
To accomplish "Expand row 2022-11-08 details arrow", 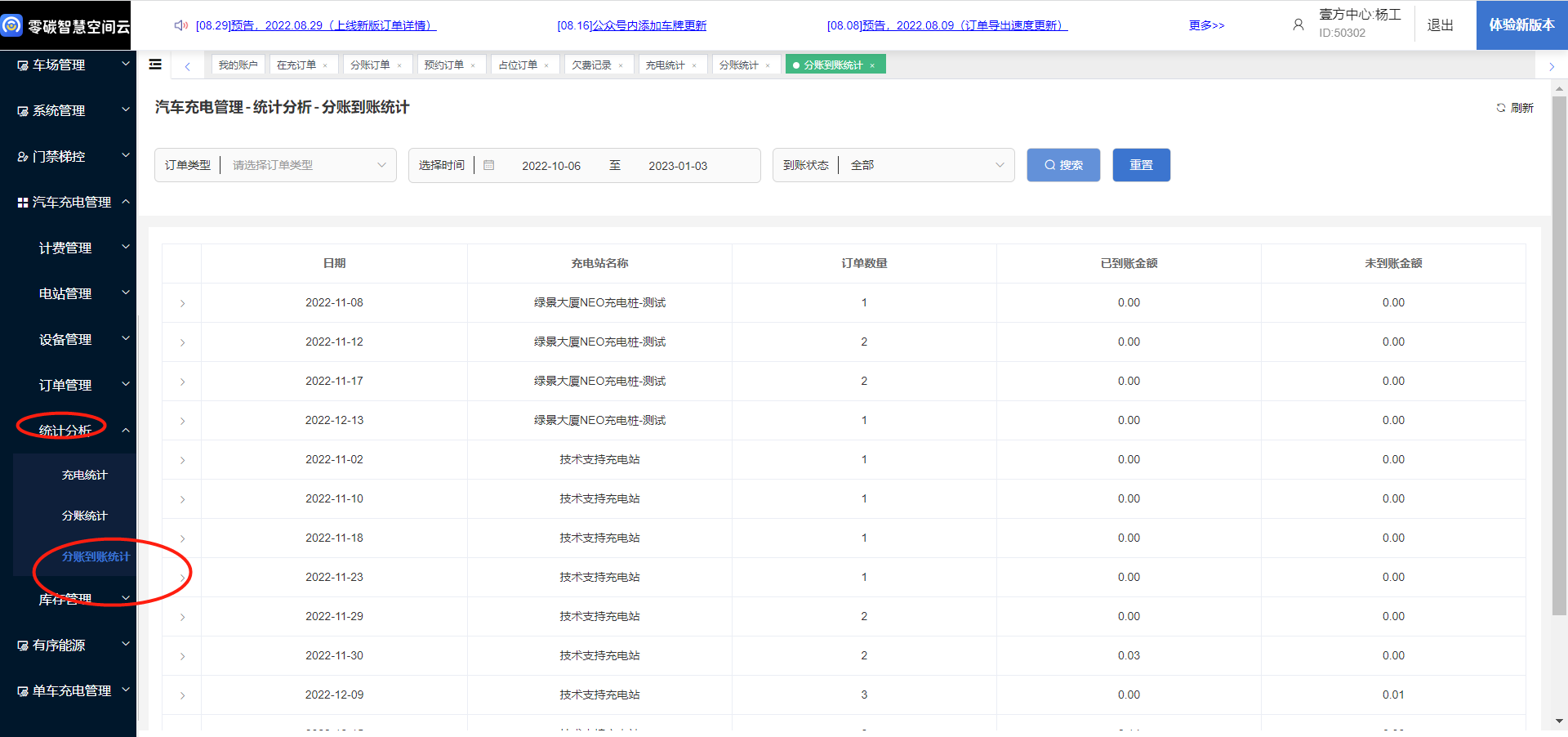I will pyautogui.click(x=182, y=303).
